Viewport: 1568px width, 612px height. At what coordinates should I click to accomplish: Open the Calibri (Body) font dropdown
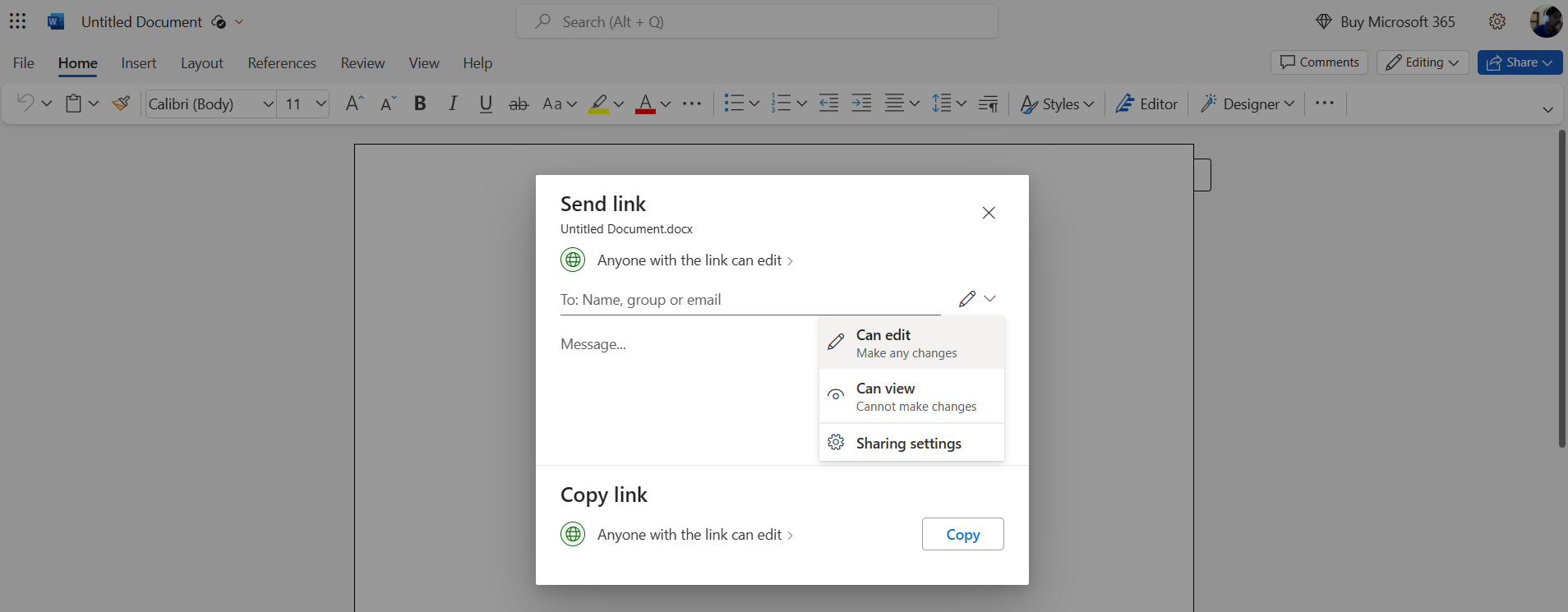click(x=210, y=104)
